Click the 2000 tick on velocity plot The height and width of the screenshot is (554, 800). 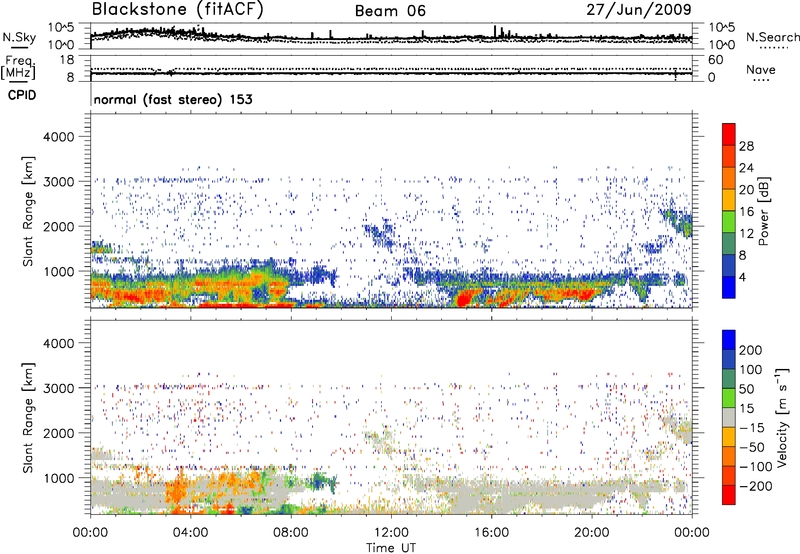point(58,433)
